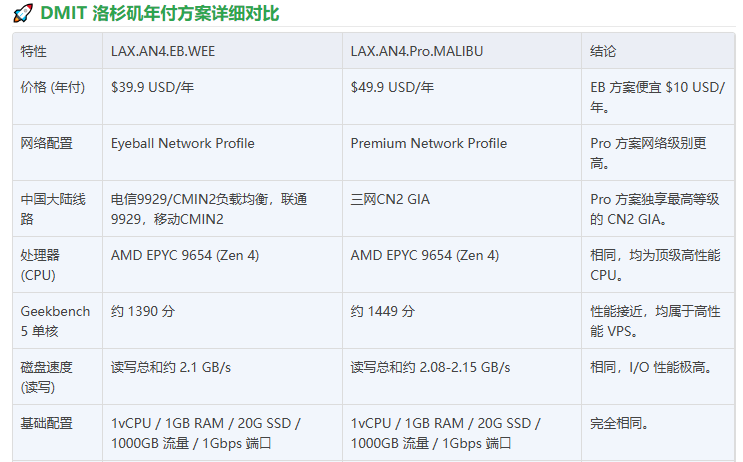
Task: Click the Premium Network Profile cell
Action: [x=428, y=143]
